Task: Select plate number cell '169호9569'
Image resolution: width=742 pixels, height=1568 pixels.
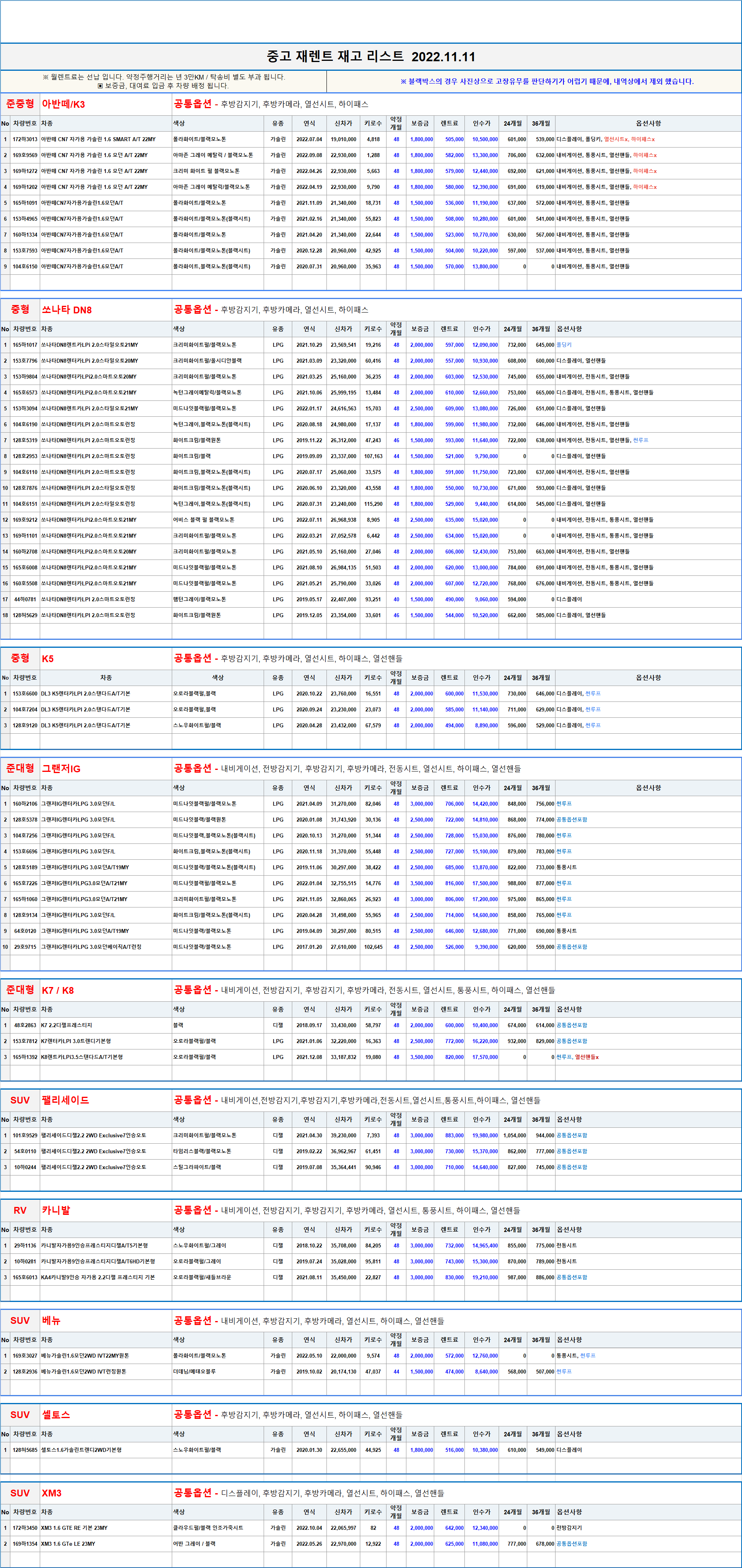Action: [25, 155]
